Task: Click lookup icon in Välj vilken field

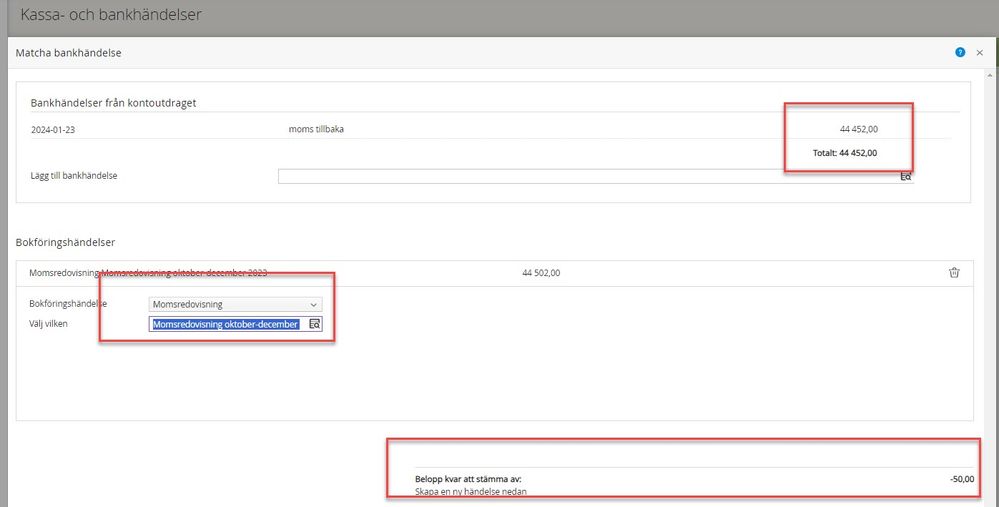Action: coord(314,324)
